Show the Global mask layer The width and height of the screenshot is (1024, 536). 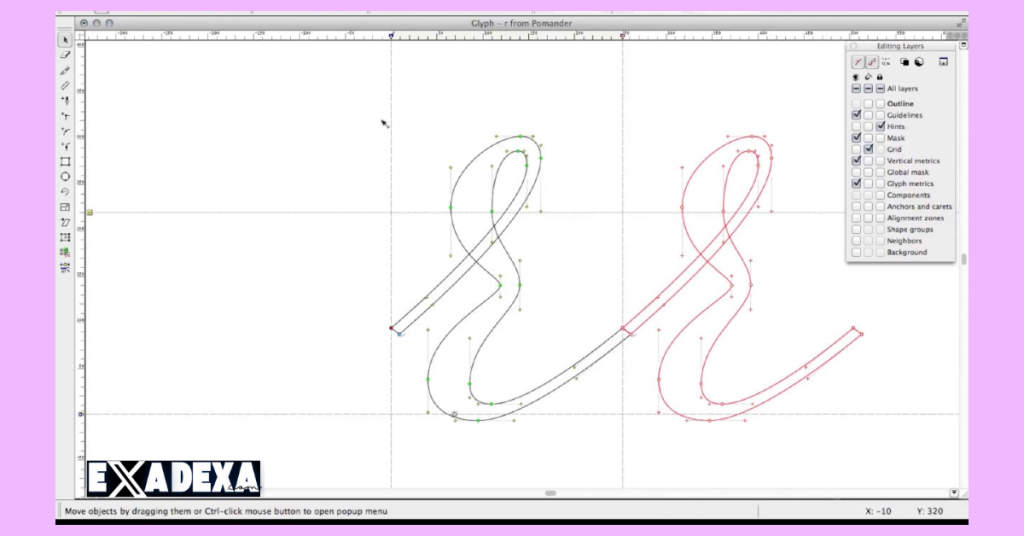[856, 172]
